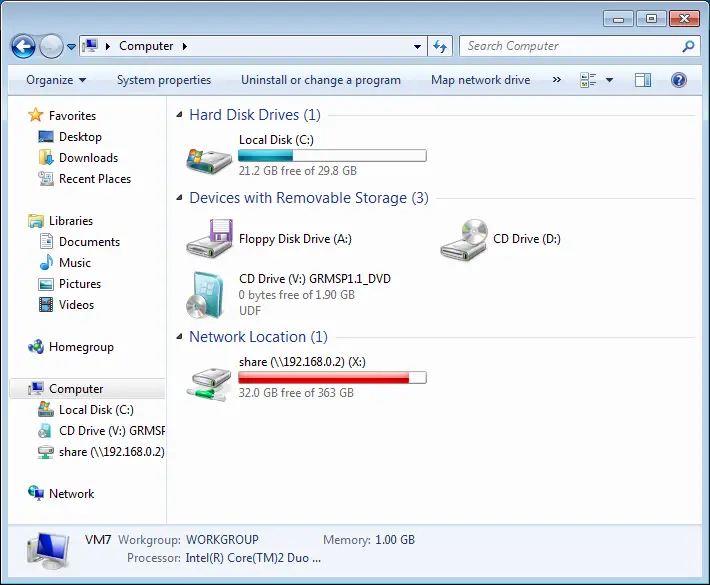Open the Pictures library

click(80, 284)
